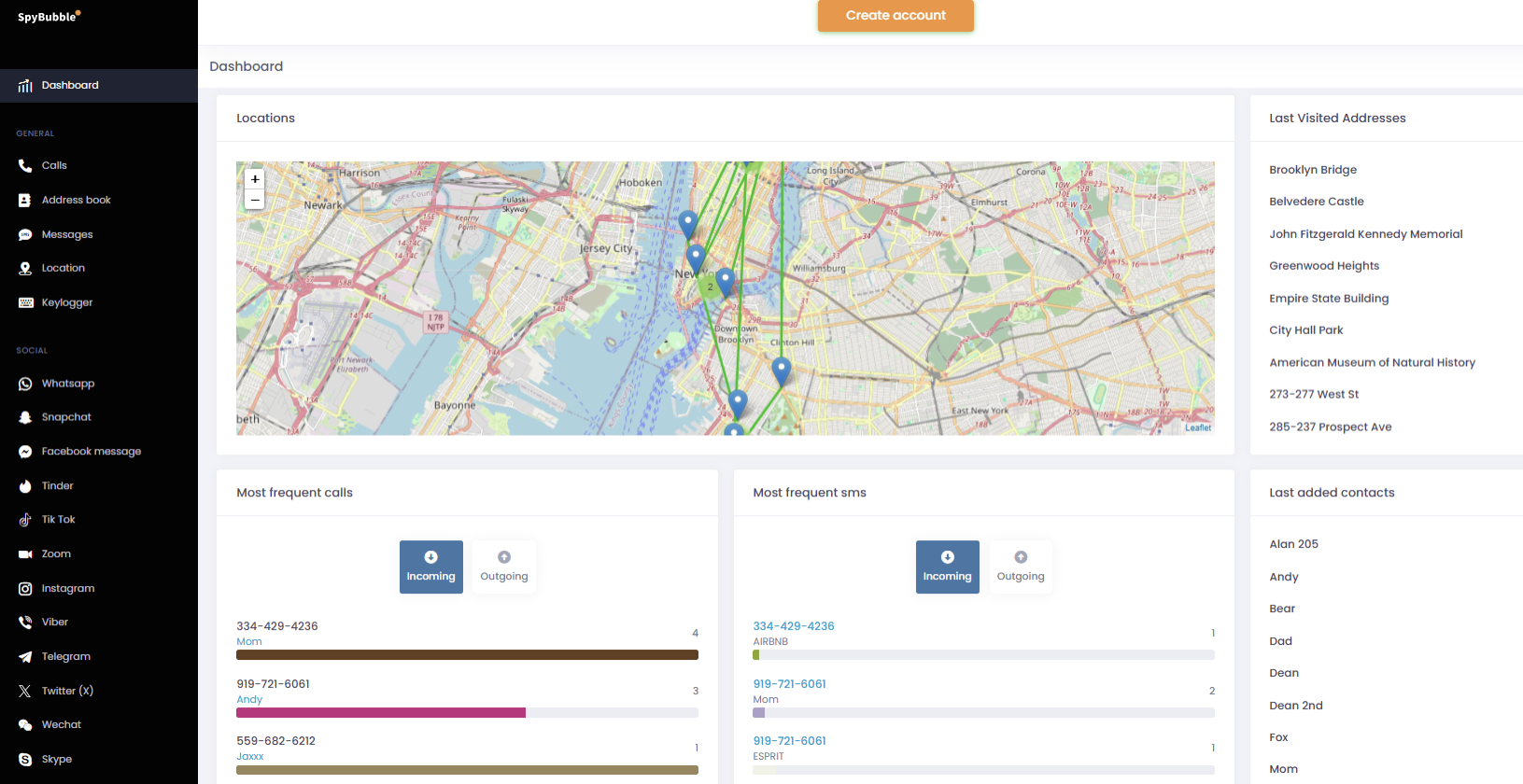Viewport: 1523px width, 784px height.
Task: Click the map pin near Hoboken
Action: (688, 224)
